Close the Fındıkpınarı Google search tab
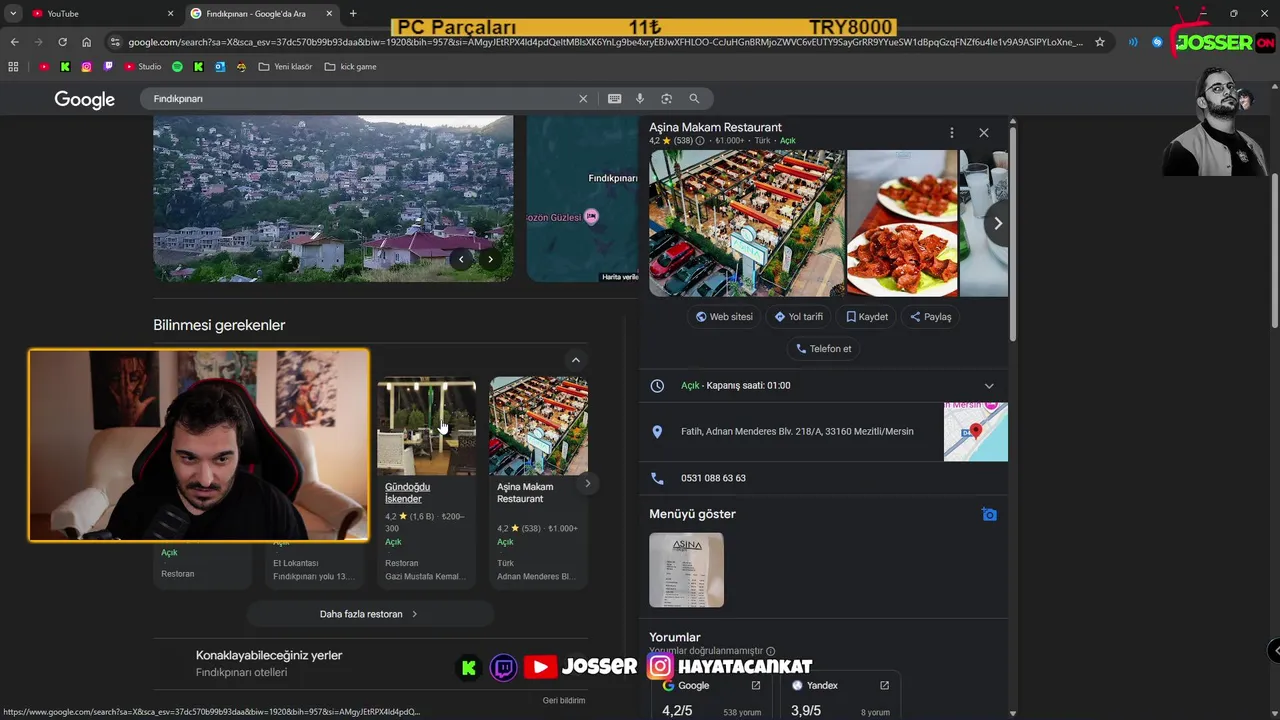This screenshot has height=720, width=1280. pos(329,14)
